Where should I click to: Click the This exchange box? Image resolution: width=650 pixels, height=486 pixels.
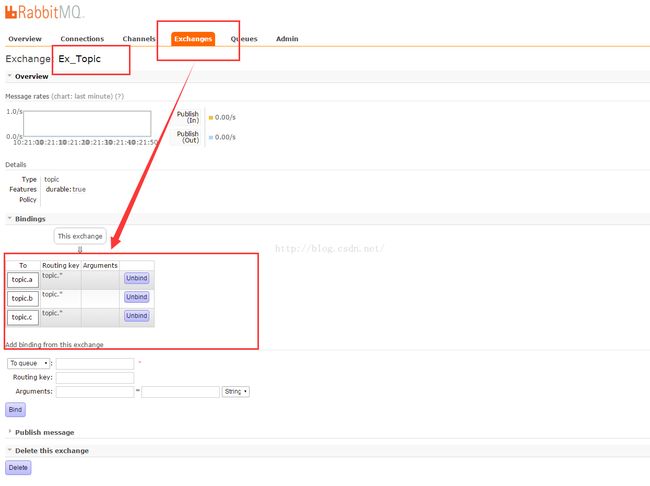[80, 236]
